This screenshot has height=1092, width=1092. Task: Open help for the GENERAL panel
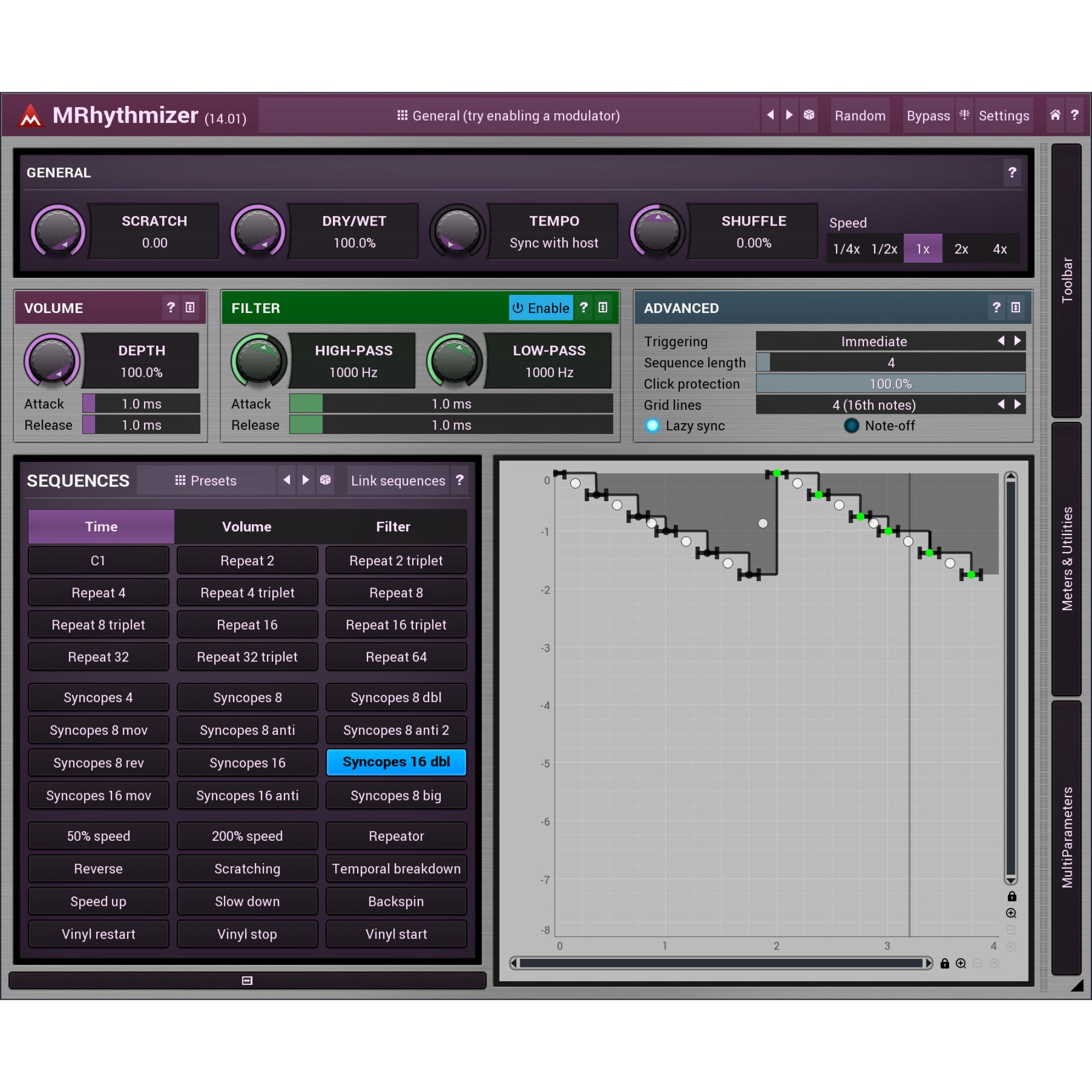[x=1012, y=173]
